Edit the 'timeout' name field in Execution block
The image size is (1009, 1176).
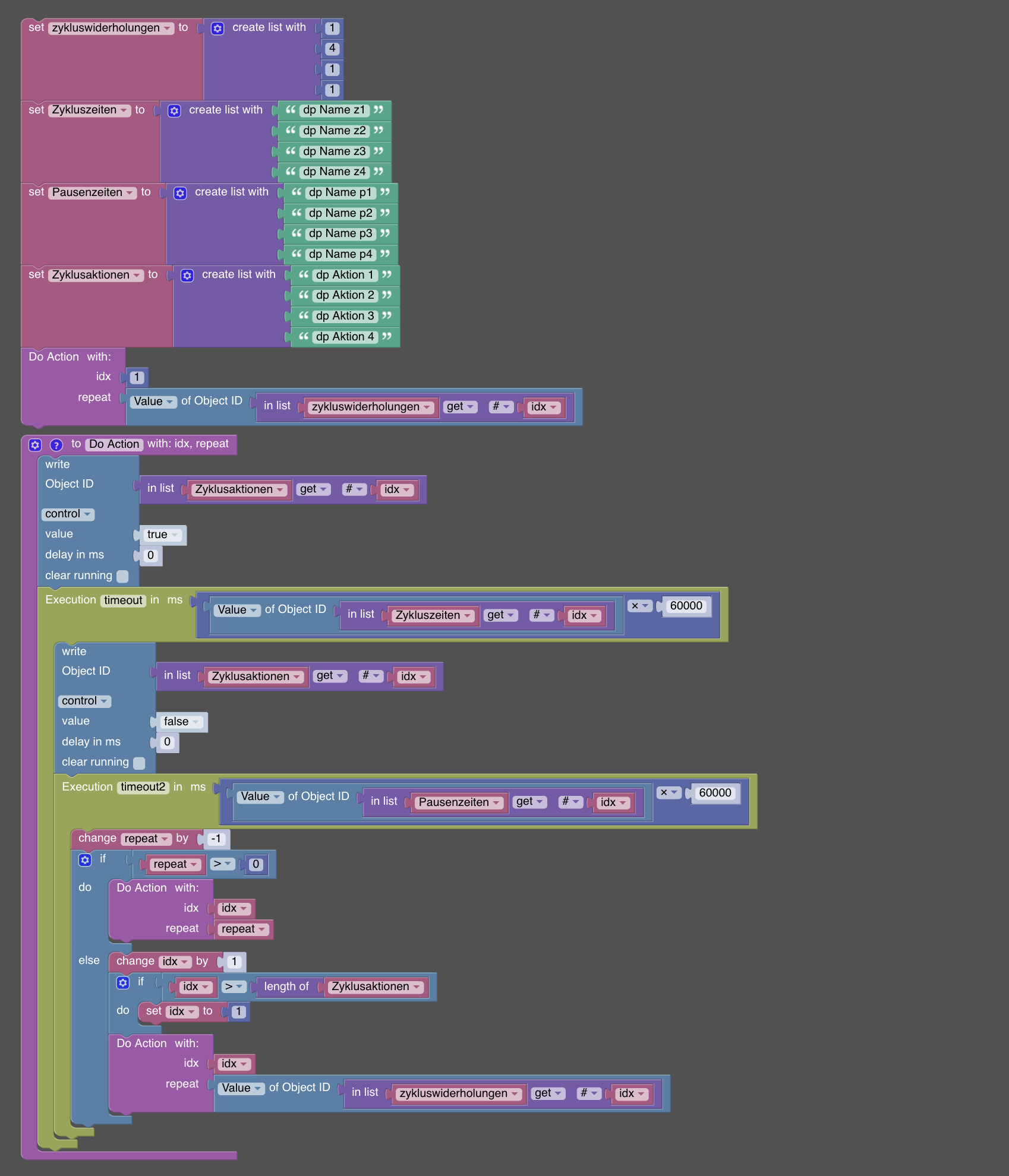[123, 600]
